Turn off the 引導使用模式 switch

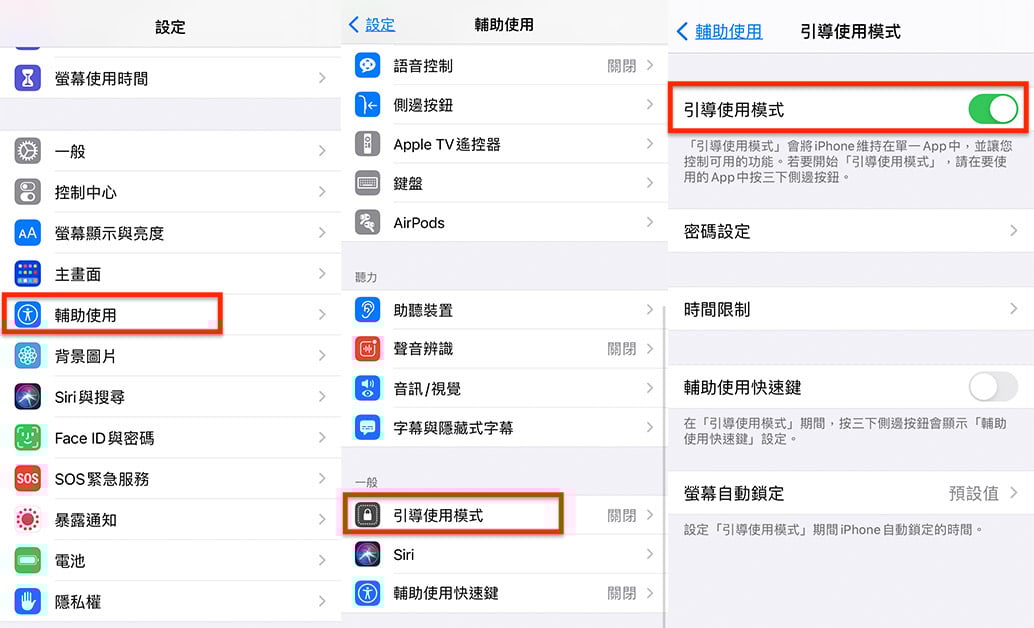click(x=992, y=109)
